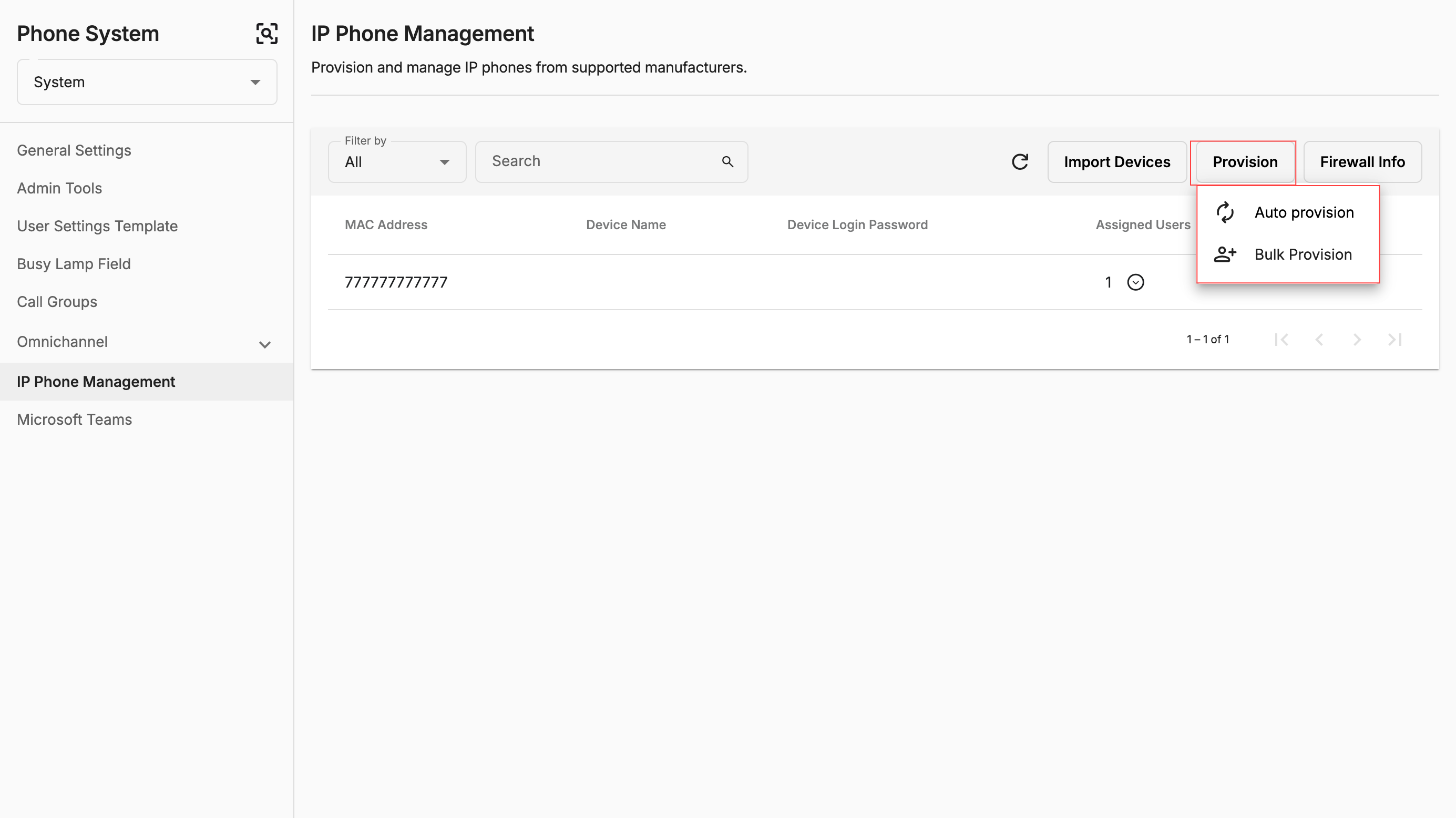Screen dimensions: 1456x818
Task: Click the Bulk Provision add-user icon
Action: [1225, 254]
